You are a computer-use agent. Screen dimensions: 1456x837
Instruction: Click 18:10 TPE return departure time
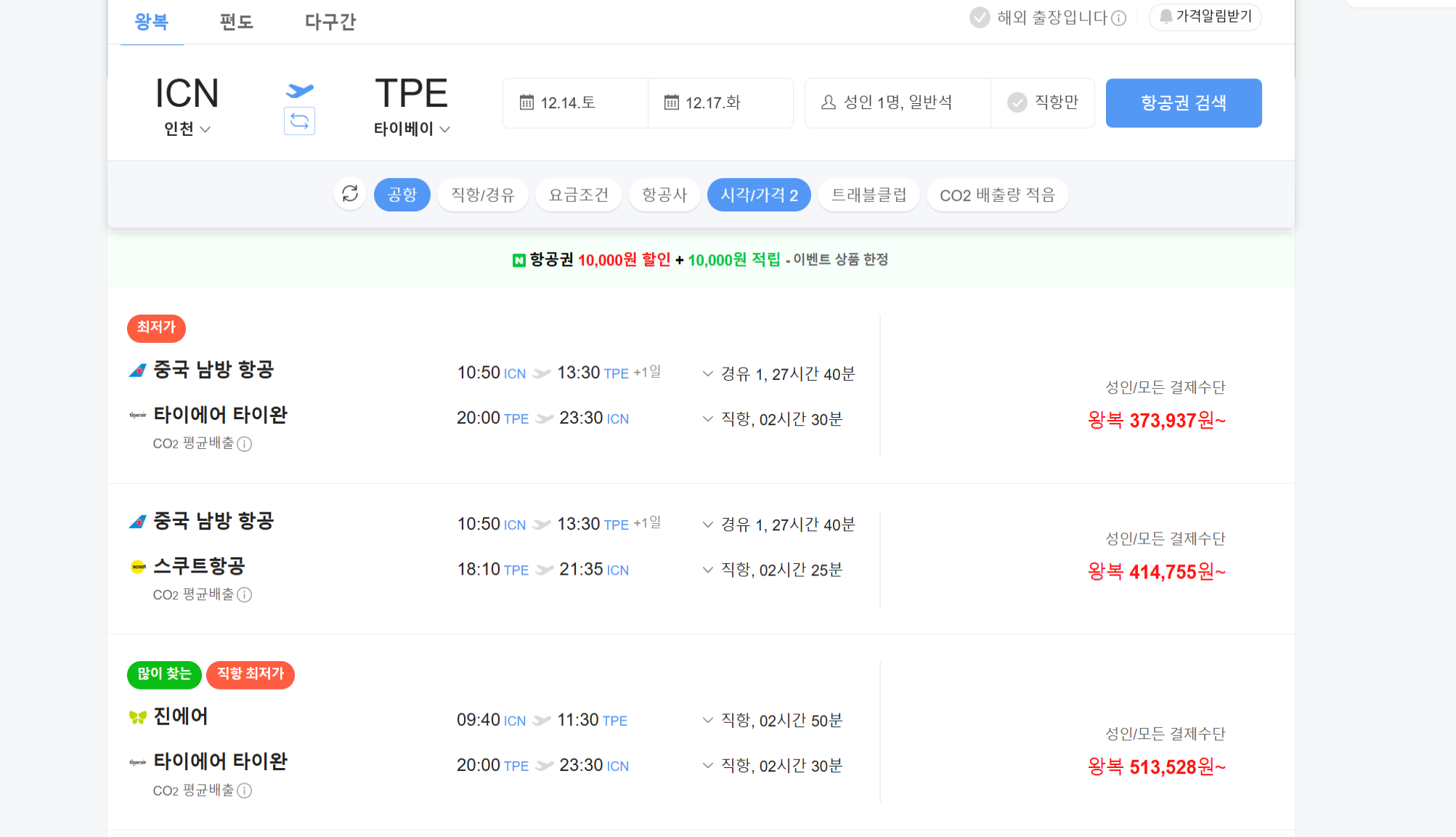(493, 570)
